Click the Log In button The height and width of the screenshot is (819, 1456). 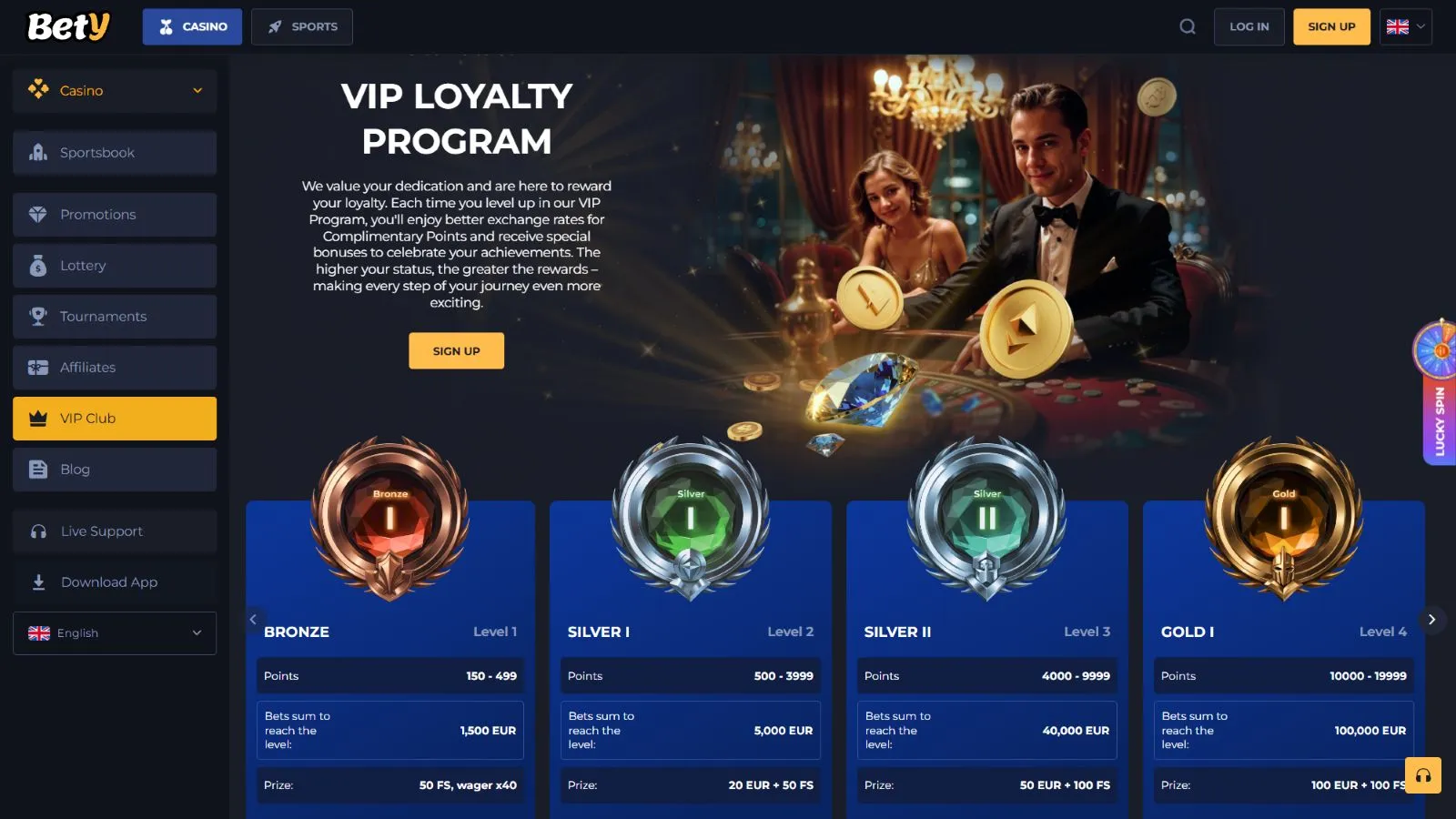(1249, 26)
